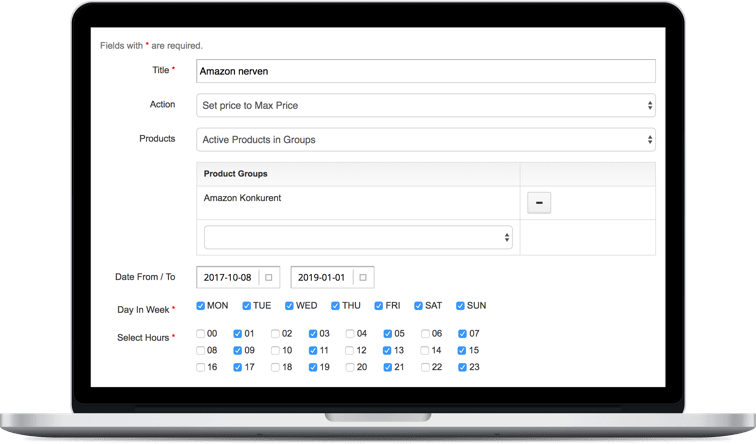Uncheck the TUE checkbox
Image resolution: width=756 pixels, height=444 pixels.
point(246,306)
